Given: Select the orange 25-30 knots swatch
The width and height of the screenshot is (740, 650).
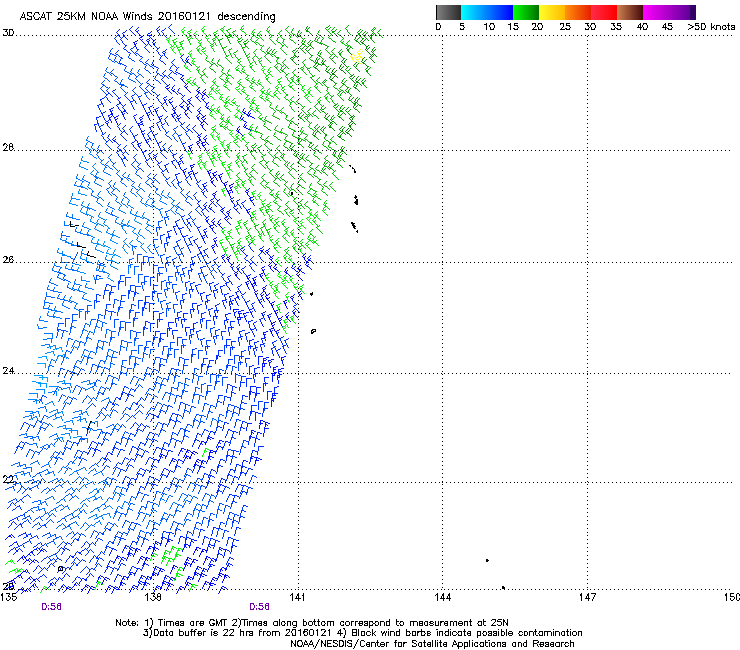Looking at the screenshot, I should (578, 12).
